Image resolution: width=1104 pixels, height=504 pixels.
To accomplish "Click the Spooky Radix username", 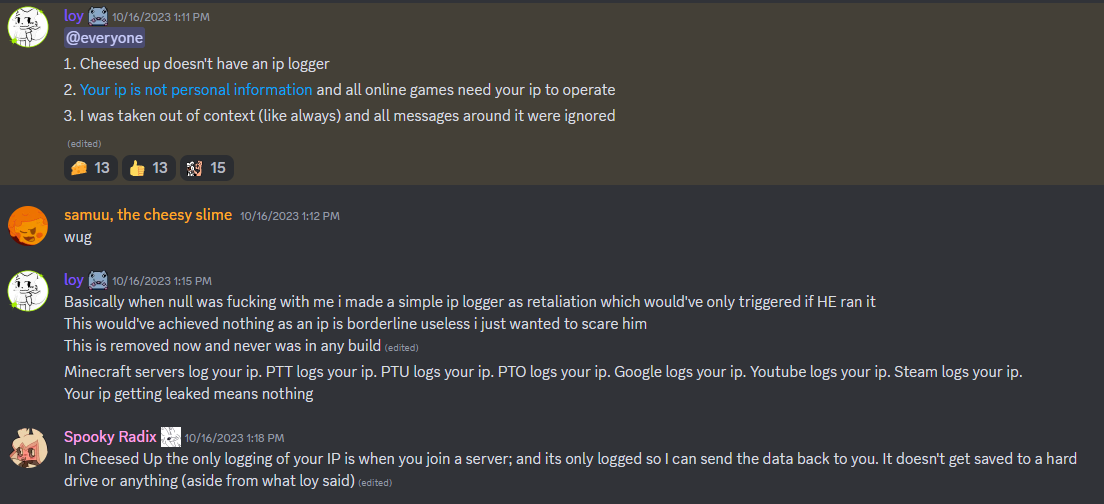I will click(110, 436).
